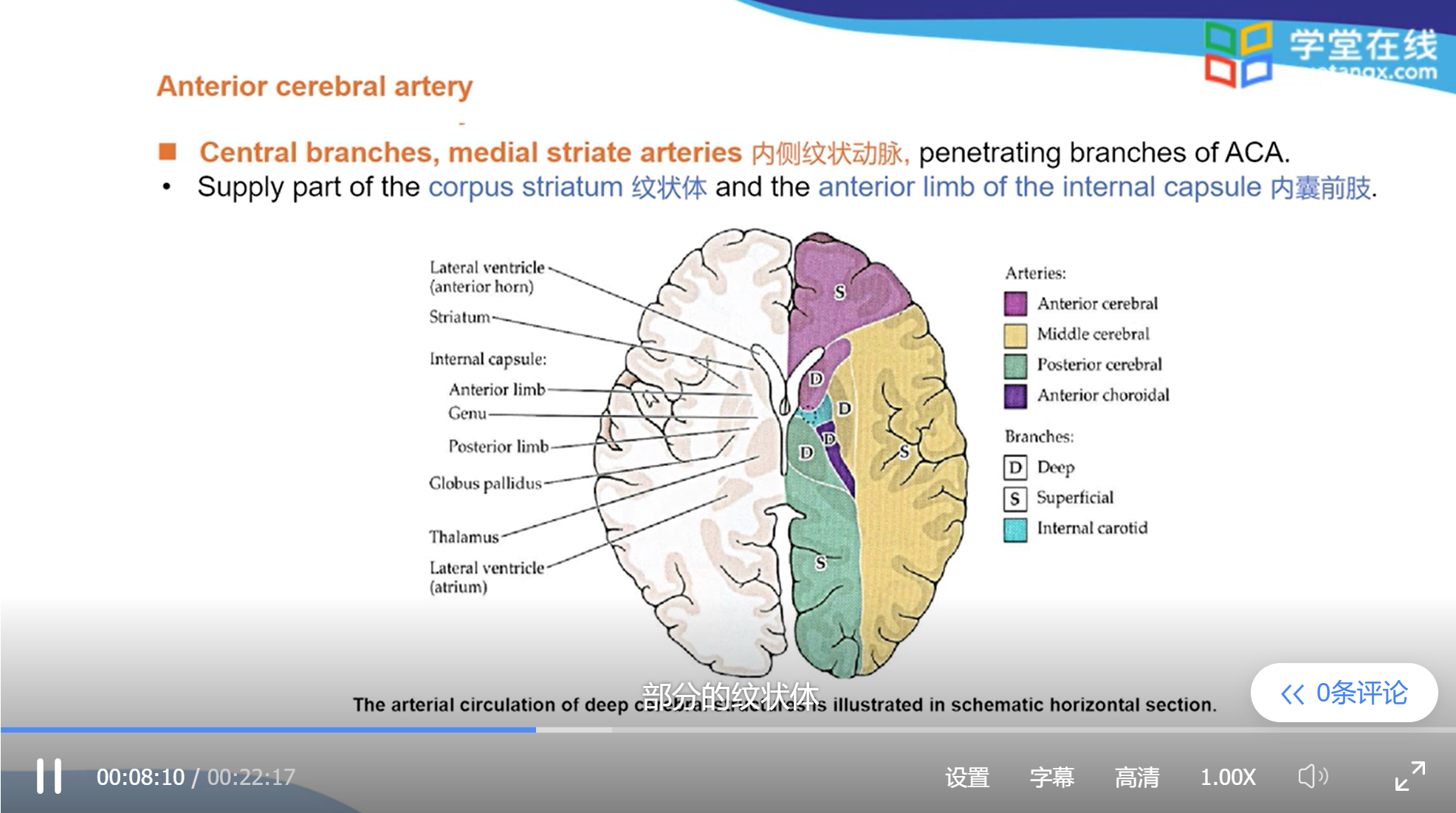Change 高清 video quality
The image size is (1456, 813).
(1136, 777)
